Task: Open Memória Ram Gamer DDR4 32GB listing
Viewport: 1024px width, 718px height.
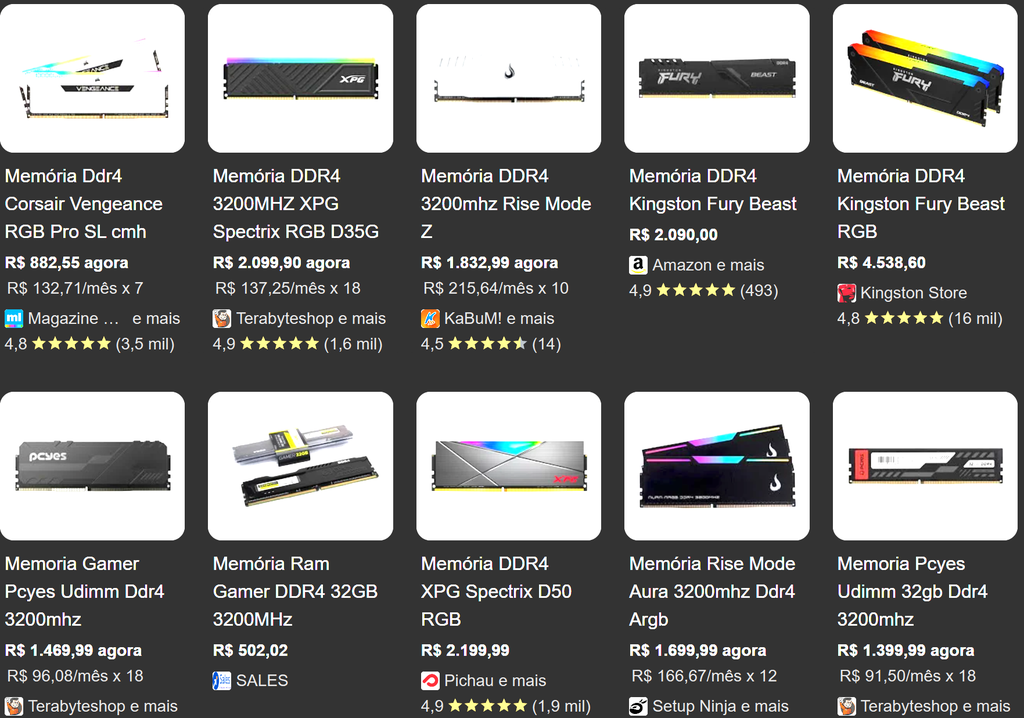Action: pyautogui.click(x=295, y=591)
